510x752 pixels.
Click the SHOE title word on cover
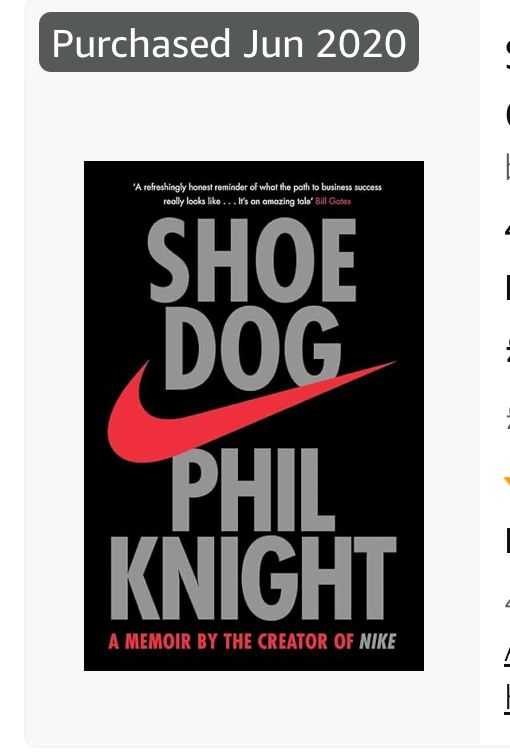pyautogui.click(x=251, y=259)
